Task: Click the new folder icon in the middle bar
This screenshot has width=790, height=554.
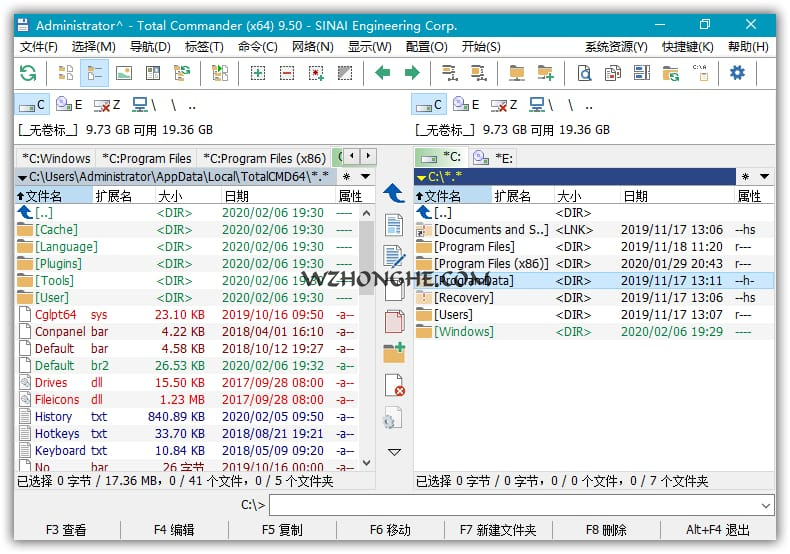Action: [394, 353]
